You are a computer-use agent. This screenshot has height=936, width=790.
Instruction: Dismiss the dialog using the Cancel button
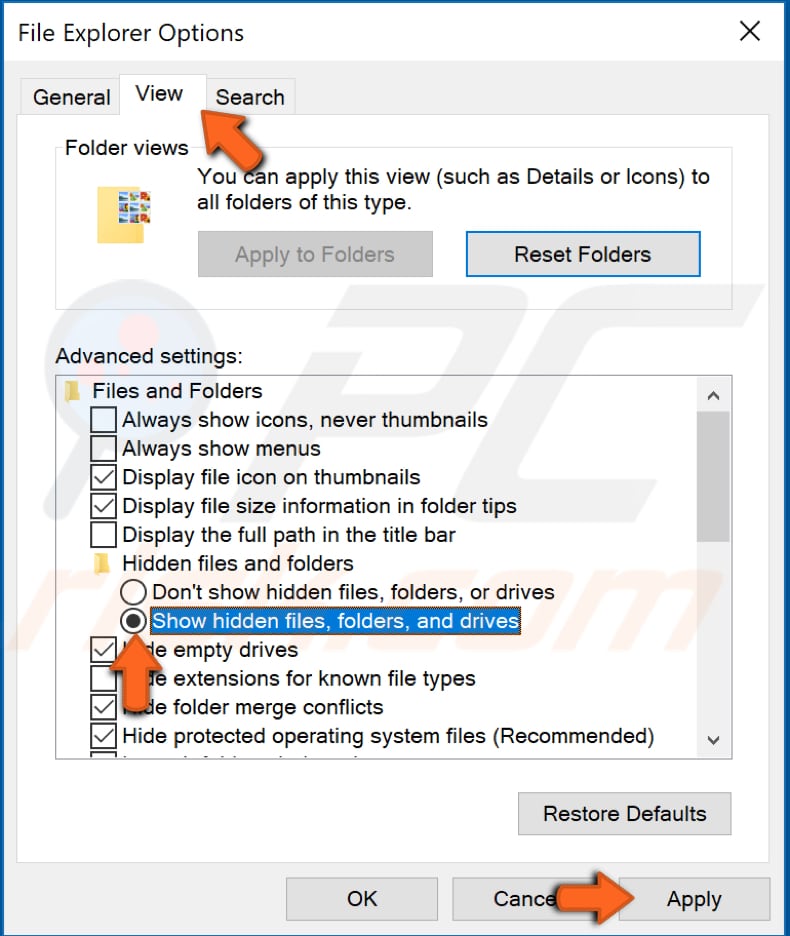tap(527, 898)
